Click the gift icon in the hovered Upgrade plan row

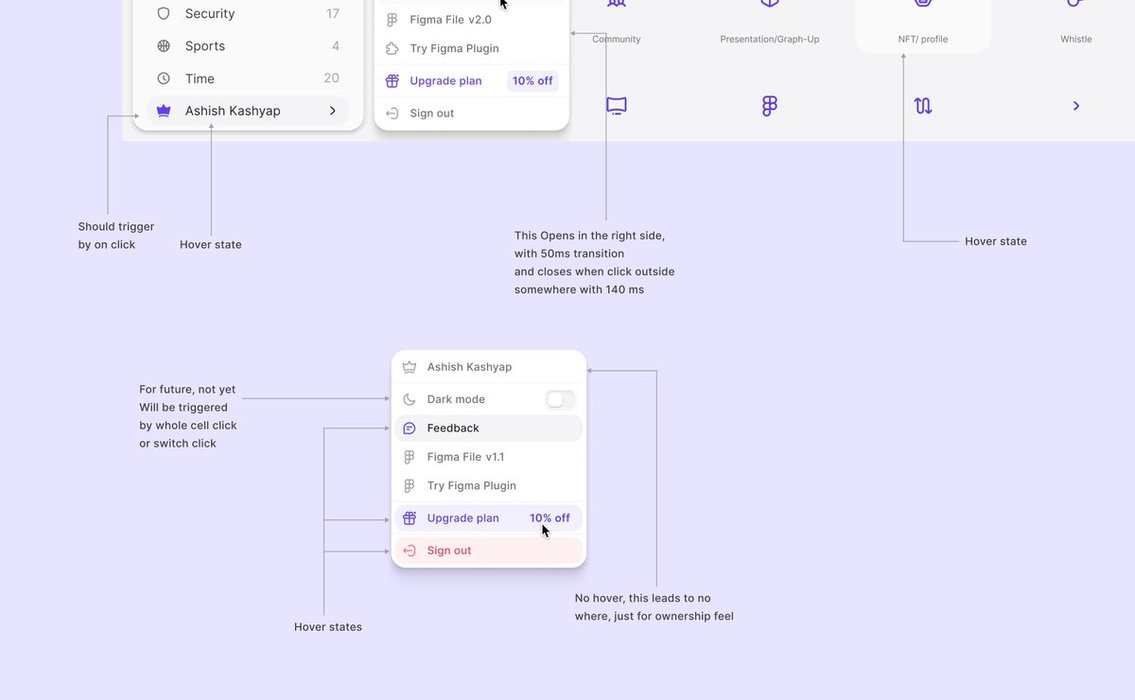(x=409, y=518)
